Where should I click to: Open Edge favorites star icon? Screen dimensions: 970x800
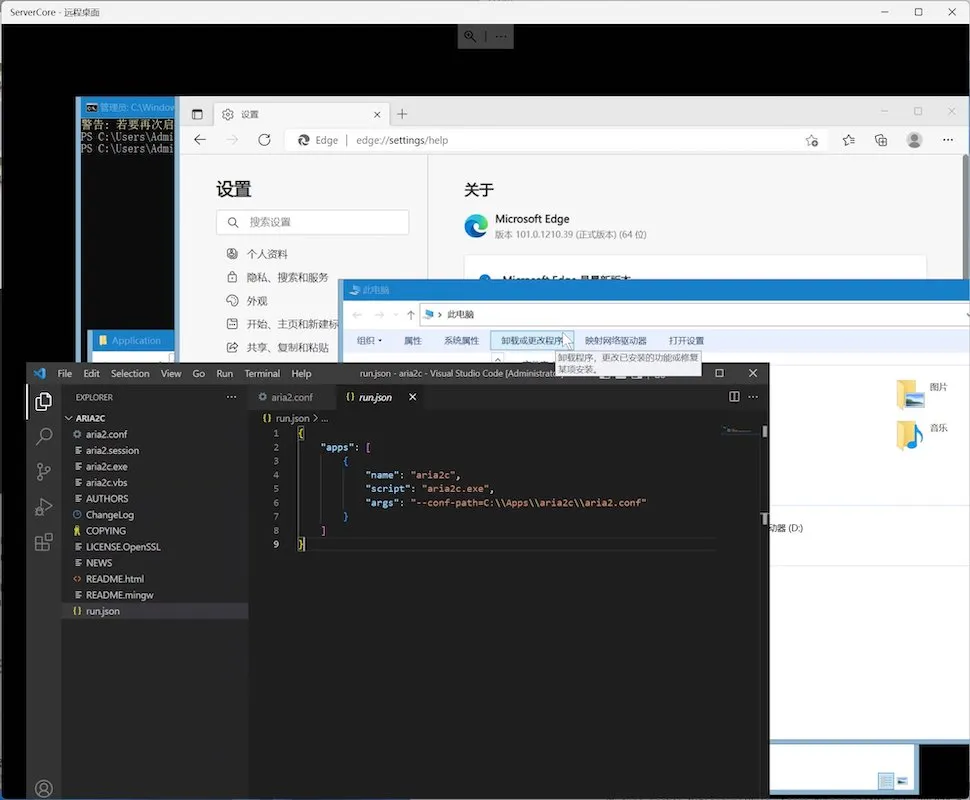848,140
